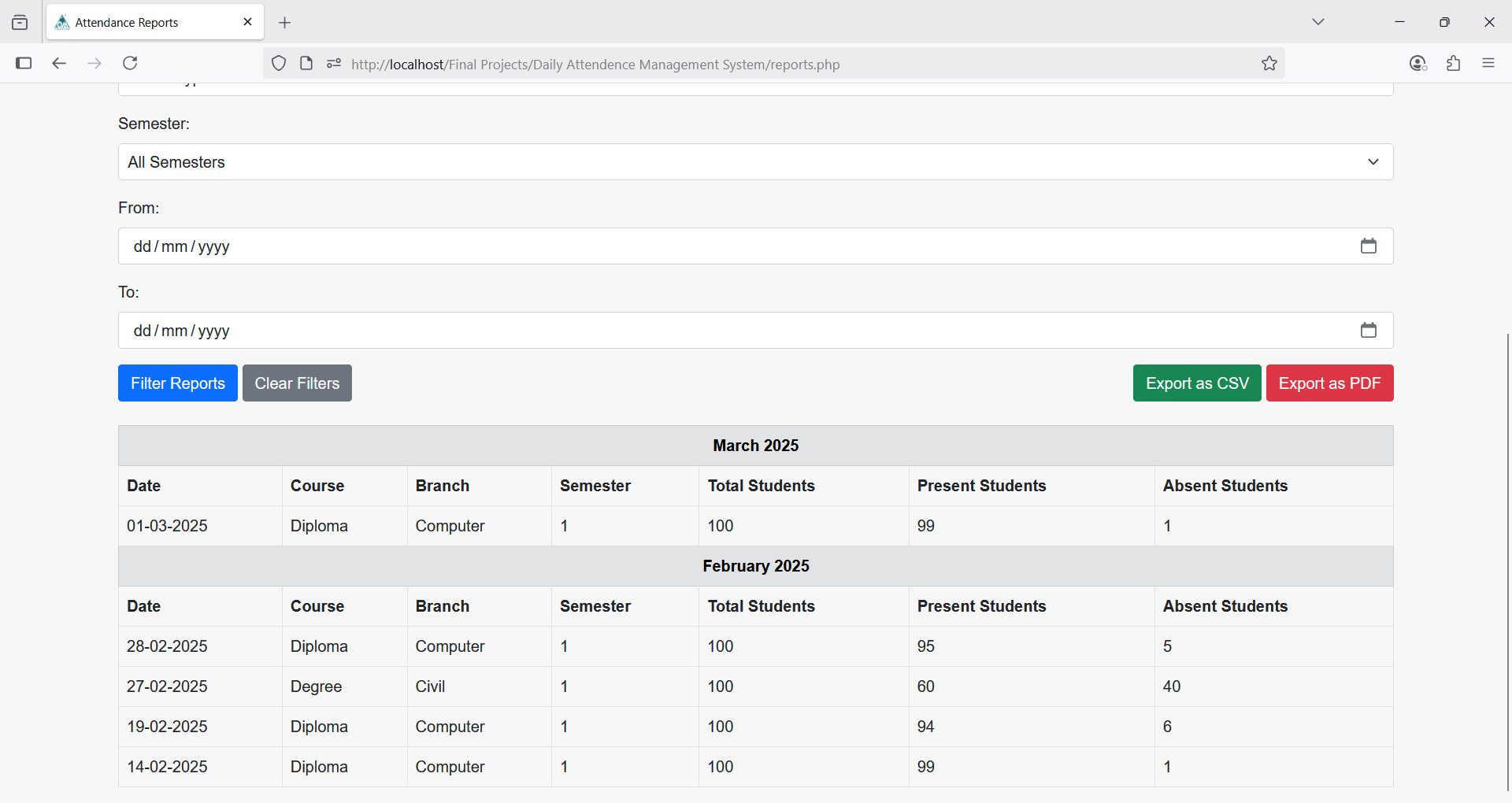Open site permissions icon in address bar

[x=334, y=64]
